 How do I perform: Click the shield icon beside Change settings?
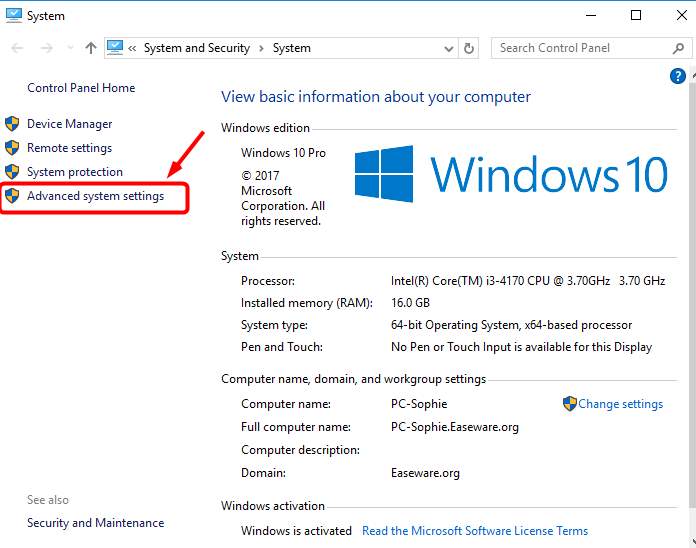(x=569, y=403)
